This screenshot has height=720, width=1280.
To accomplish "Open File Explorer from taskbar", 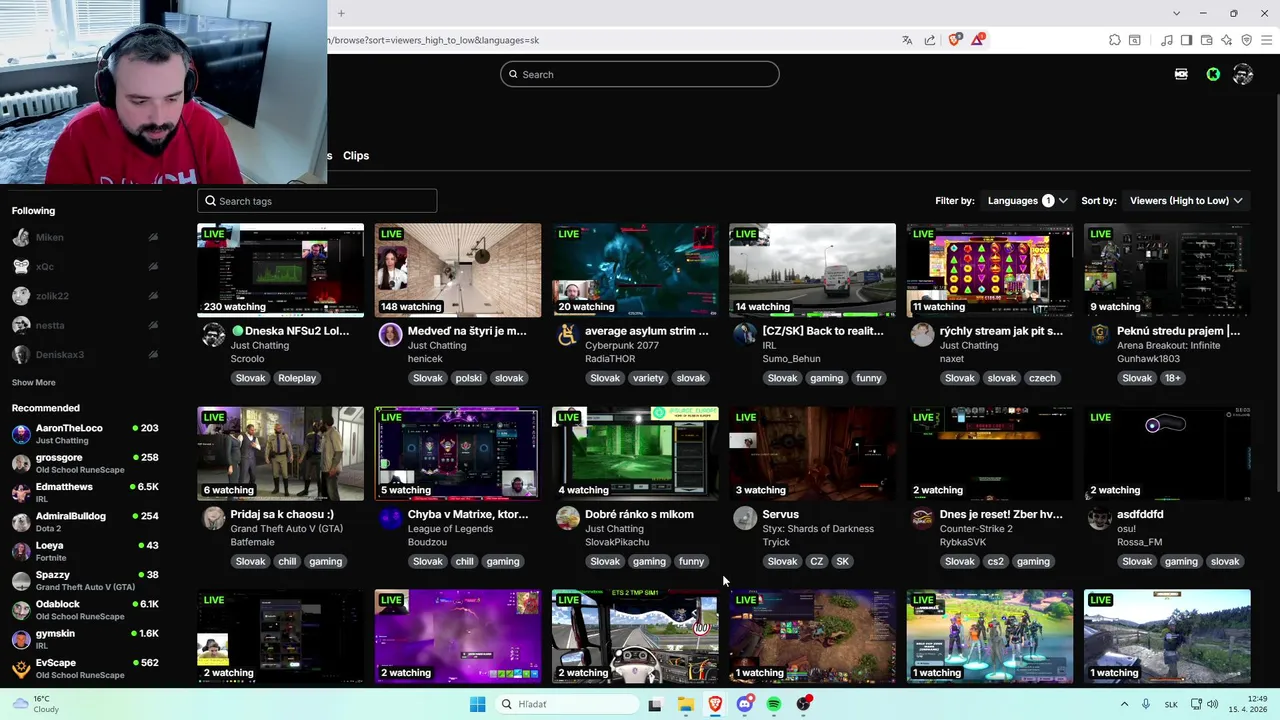I will [x=685, y=704].
